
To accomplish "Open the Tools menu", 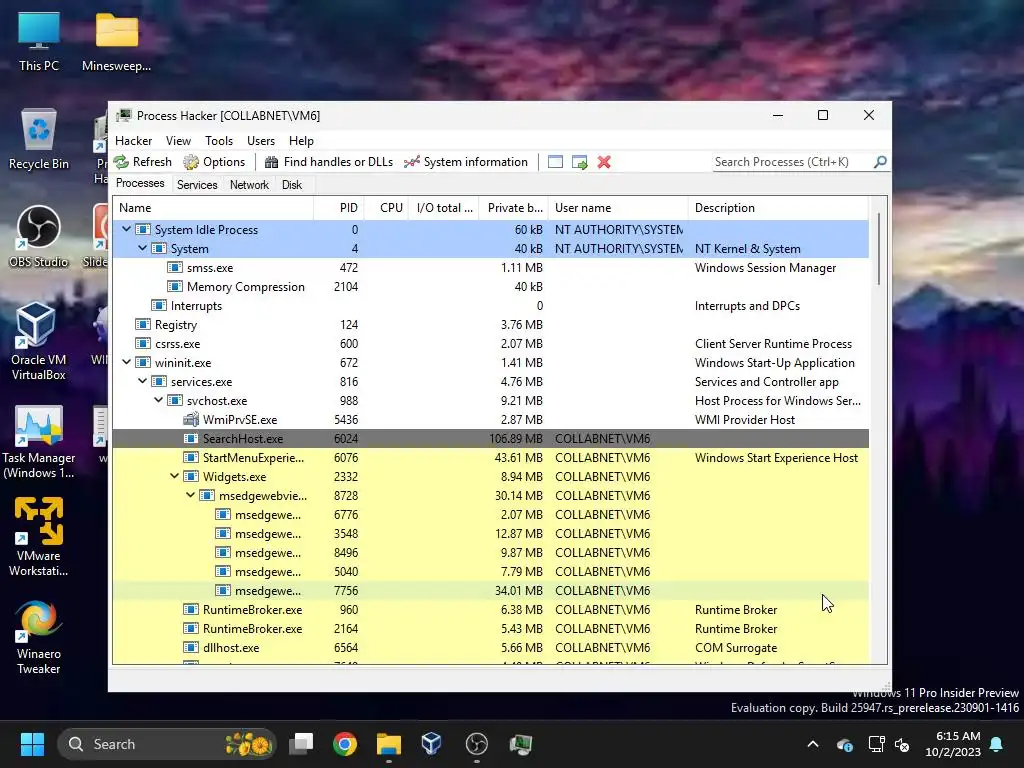I will pos(219,141).
